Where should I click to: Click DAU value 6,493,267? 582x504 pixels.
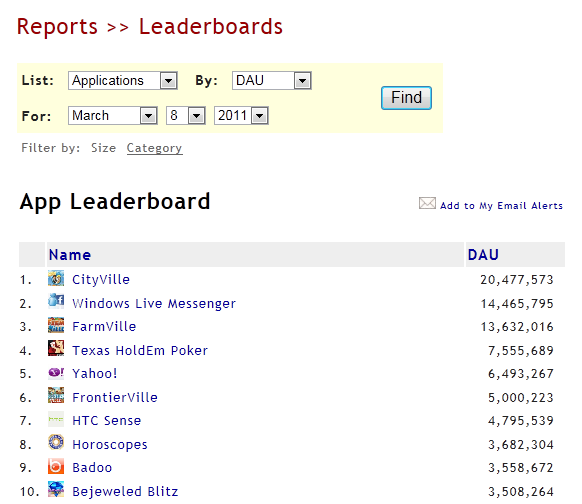point(521,373)
